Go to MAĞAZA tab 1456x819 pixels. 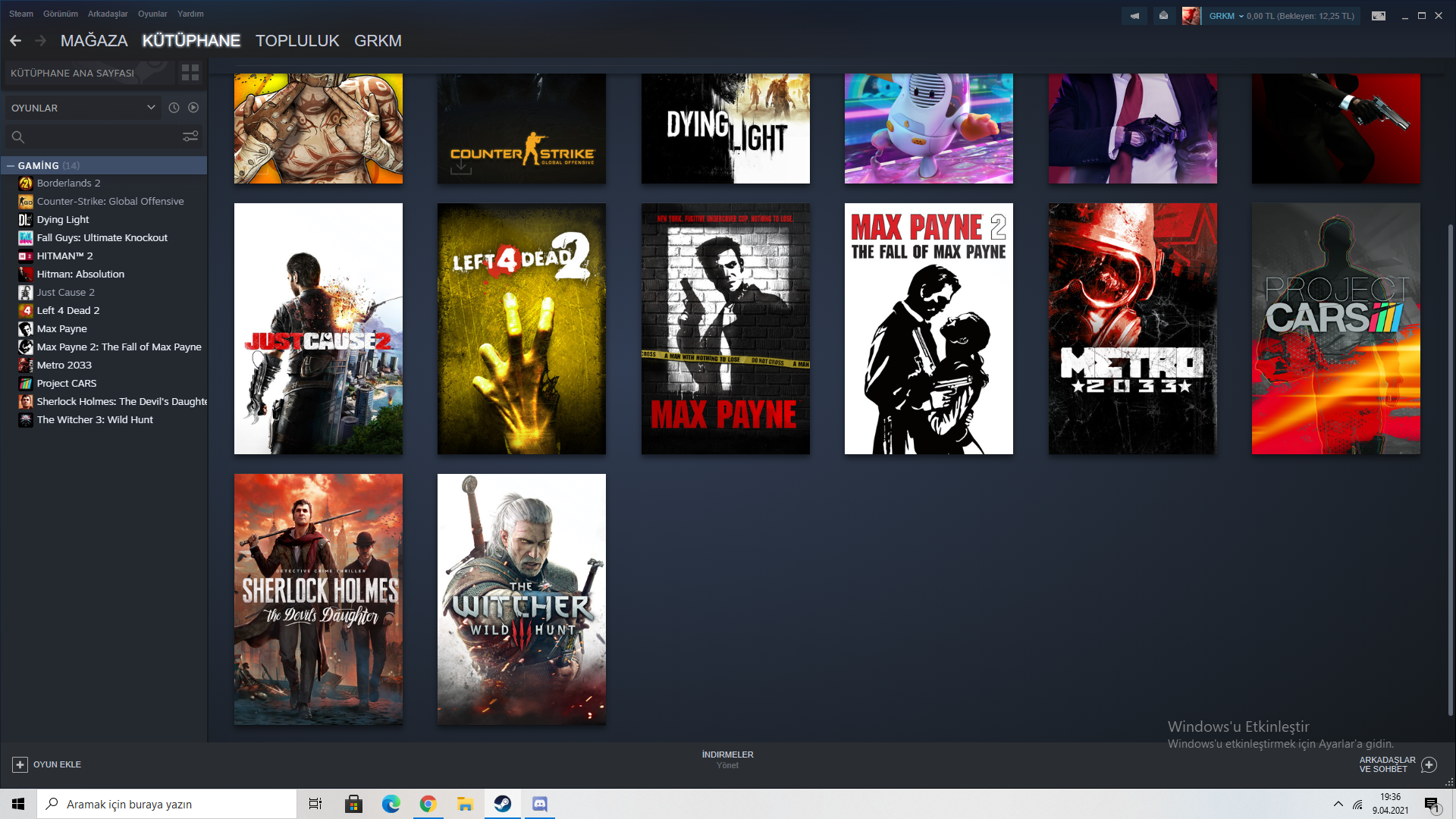coord(94,41)
